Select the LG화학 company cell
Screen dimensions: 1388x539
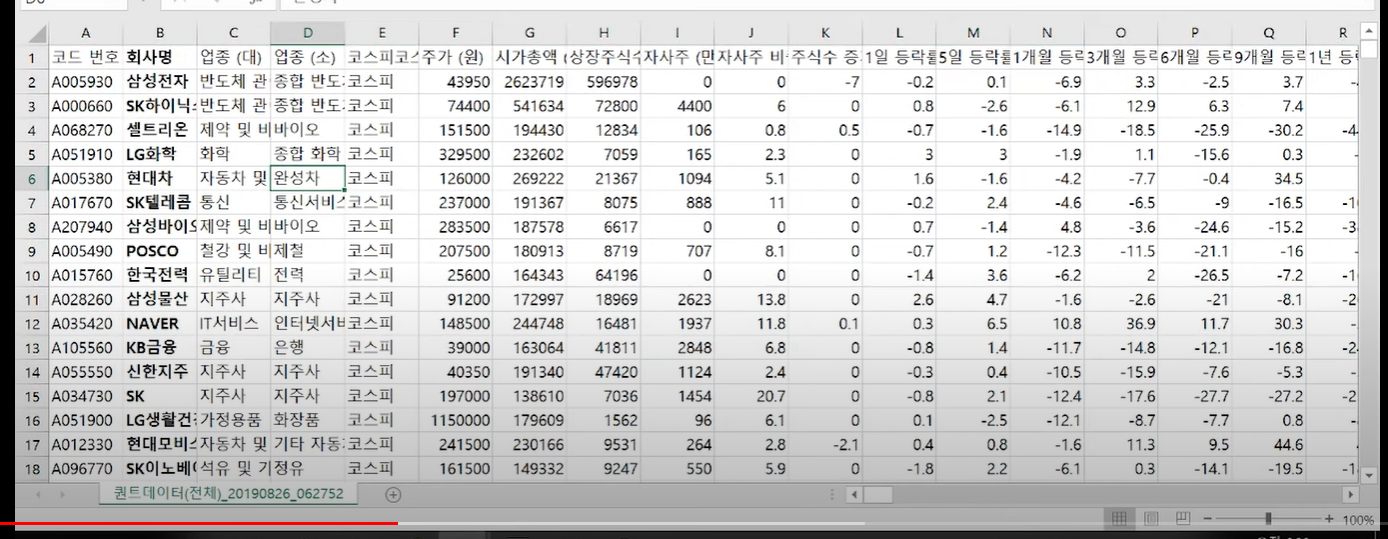(x=160, y=154)
